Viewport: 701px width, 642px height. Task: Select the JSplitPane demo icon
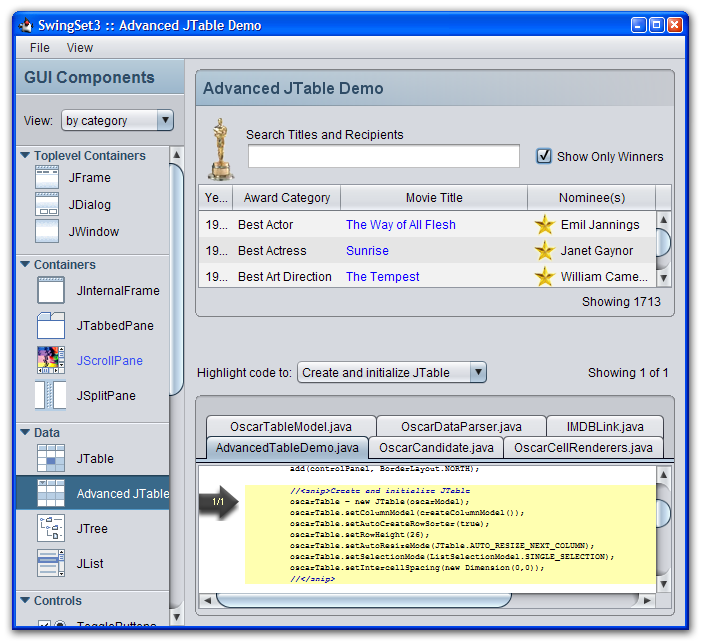pos(50,396)
